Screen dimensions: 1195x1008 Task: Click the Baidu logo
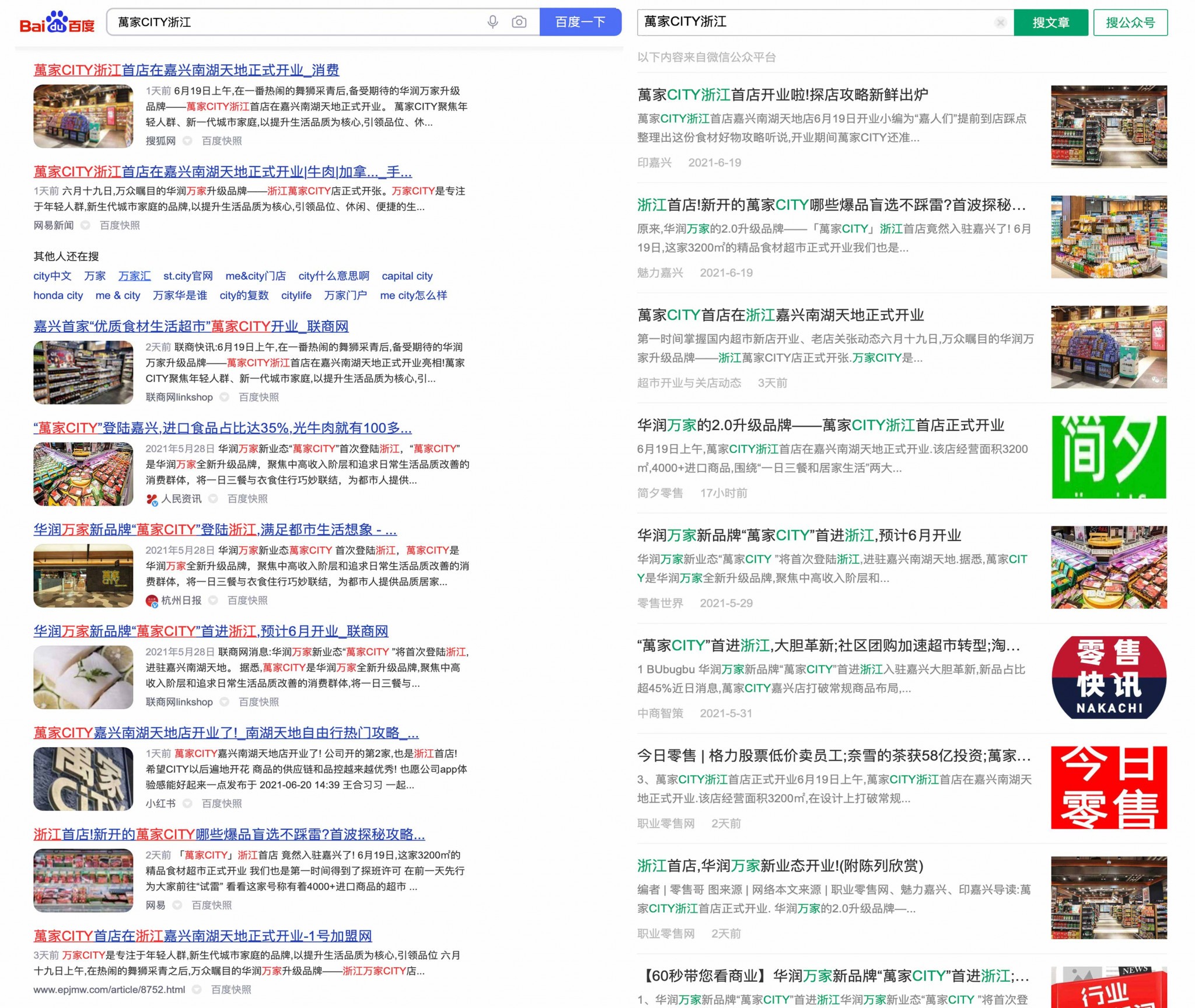click(x=57, y=22)
